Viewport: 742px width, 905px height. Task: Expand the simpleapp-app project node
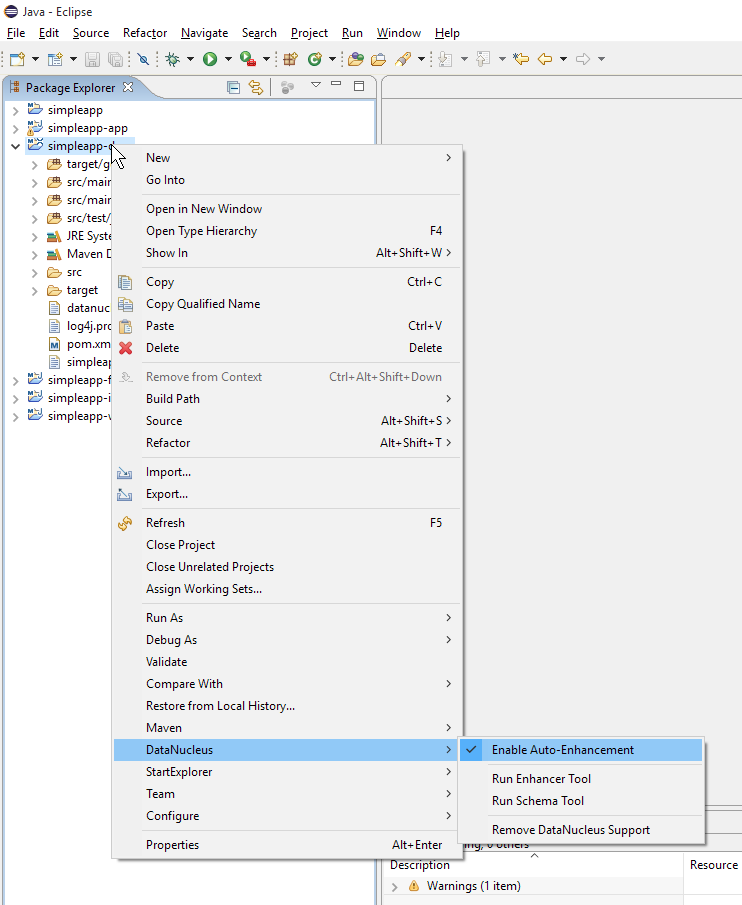pyautogui.click(x=16, y=128)
